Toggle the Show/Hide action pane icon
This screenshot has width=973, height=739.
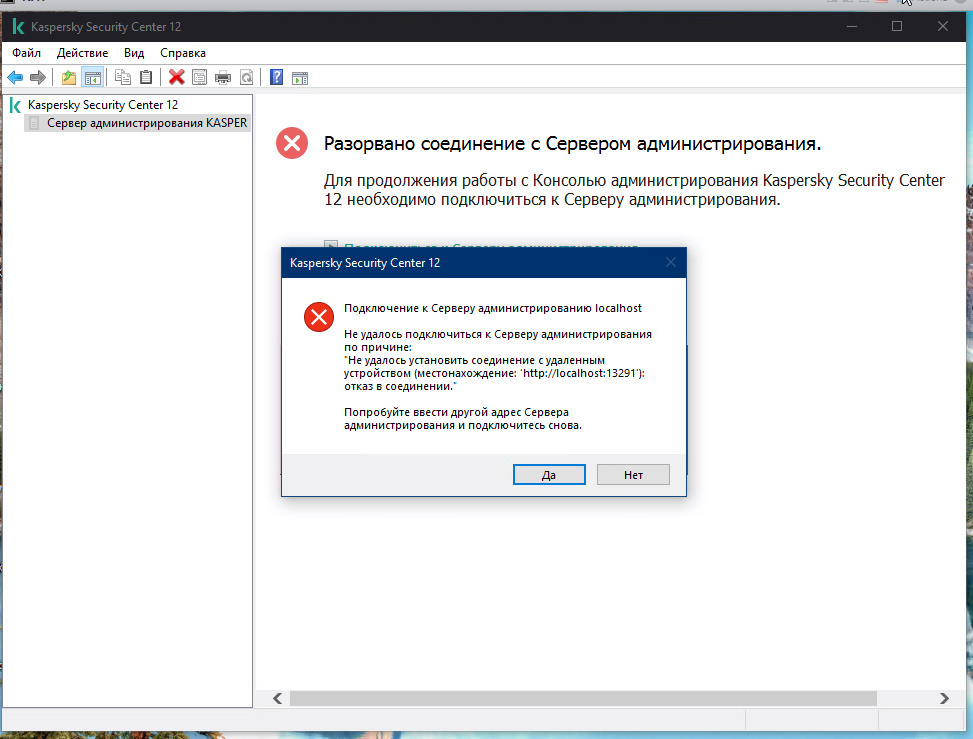pyautogui.click(x=300, y=78)
